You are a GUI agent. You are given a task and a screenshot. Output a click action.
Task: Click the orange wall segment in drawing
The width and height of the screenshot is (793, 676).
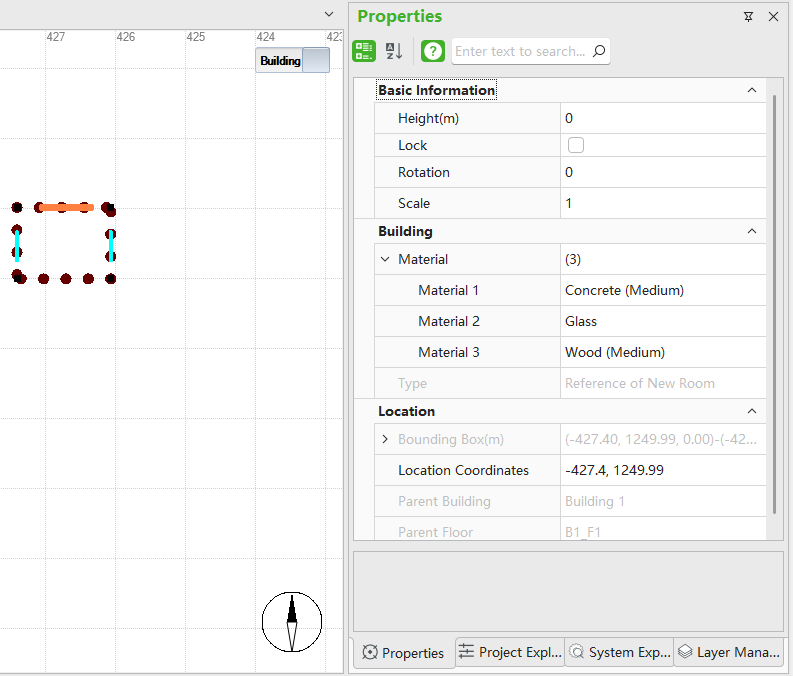(x=67, y=208)
